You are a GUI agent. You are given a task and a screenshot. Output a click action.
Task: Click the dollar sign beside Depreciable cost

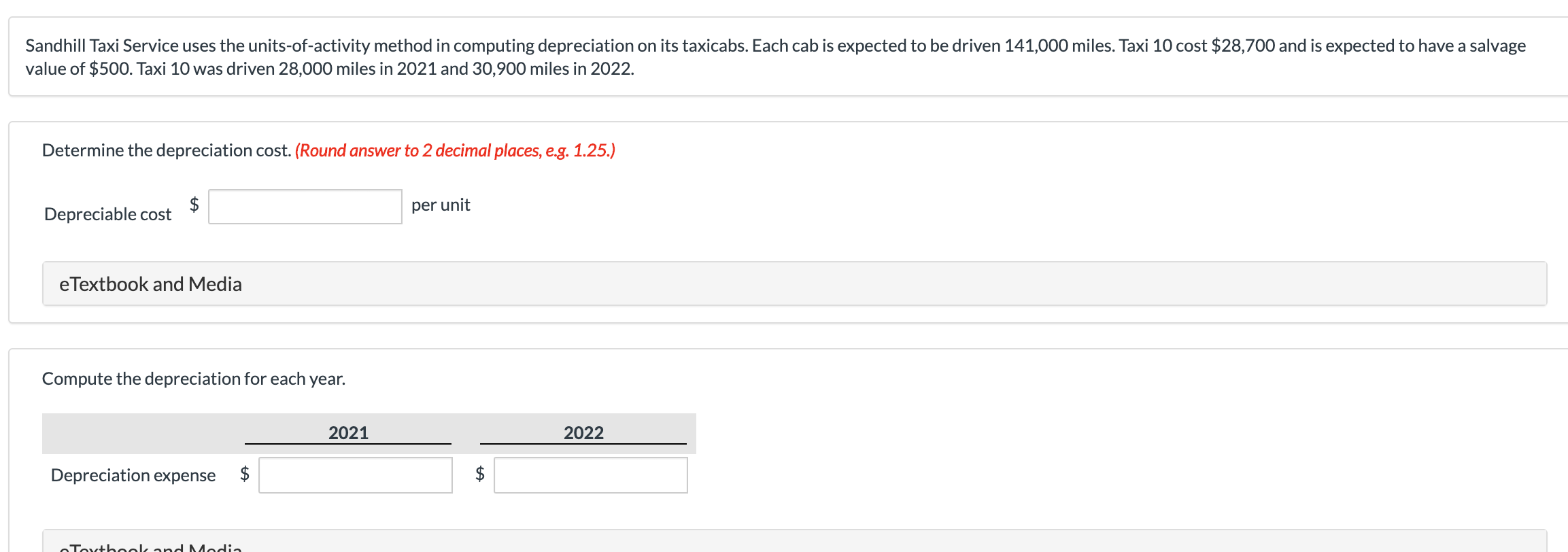pos(193,203)
